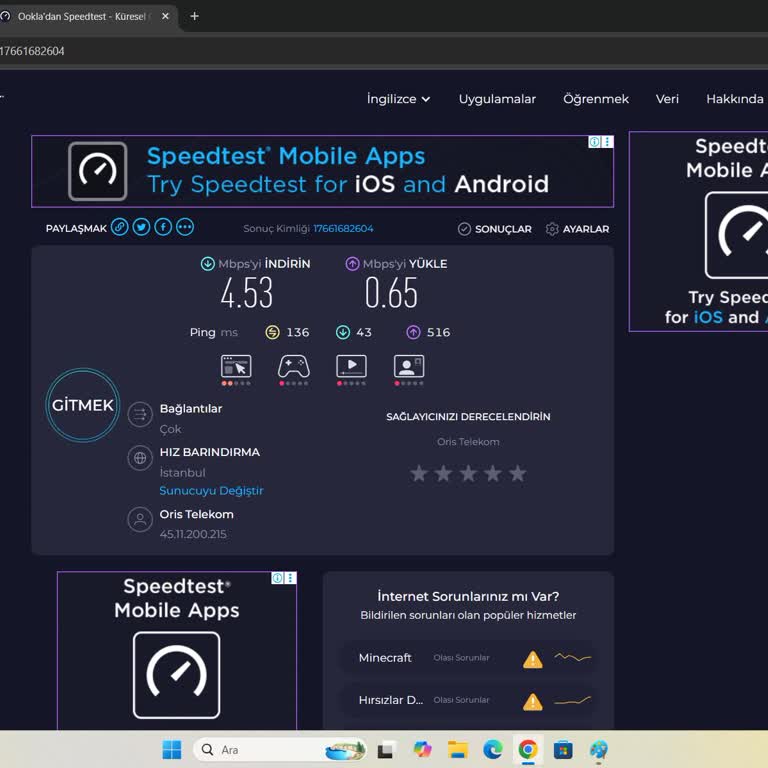
Task: Open SONUÇLAR results page
Action: pos(495,229)
